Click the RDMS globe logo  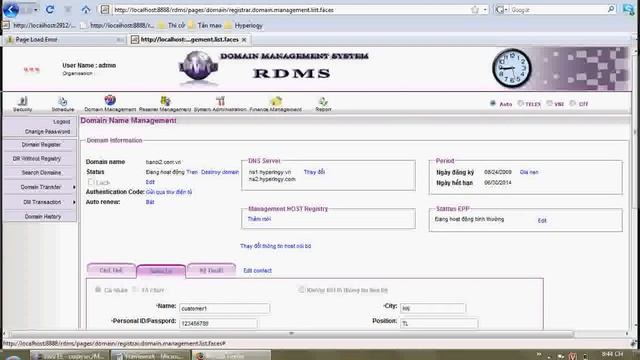[198, 67]
